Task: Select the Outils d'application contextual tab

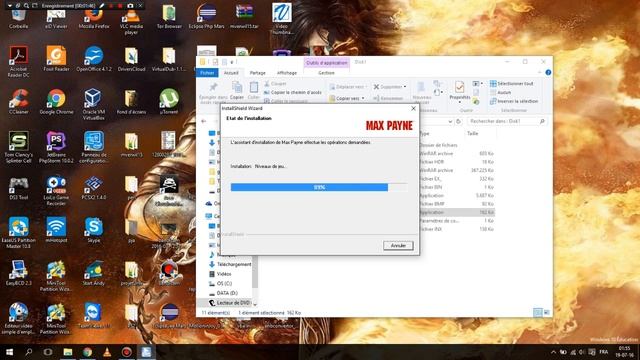Action: point(327,63)
